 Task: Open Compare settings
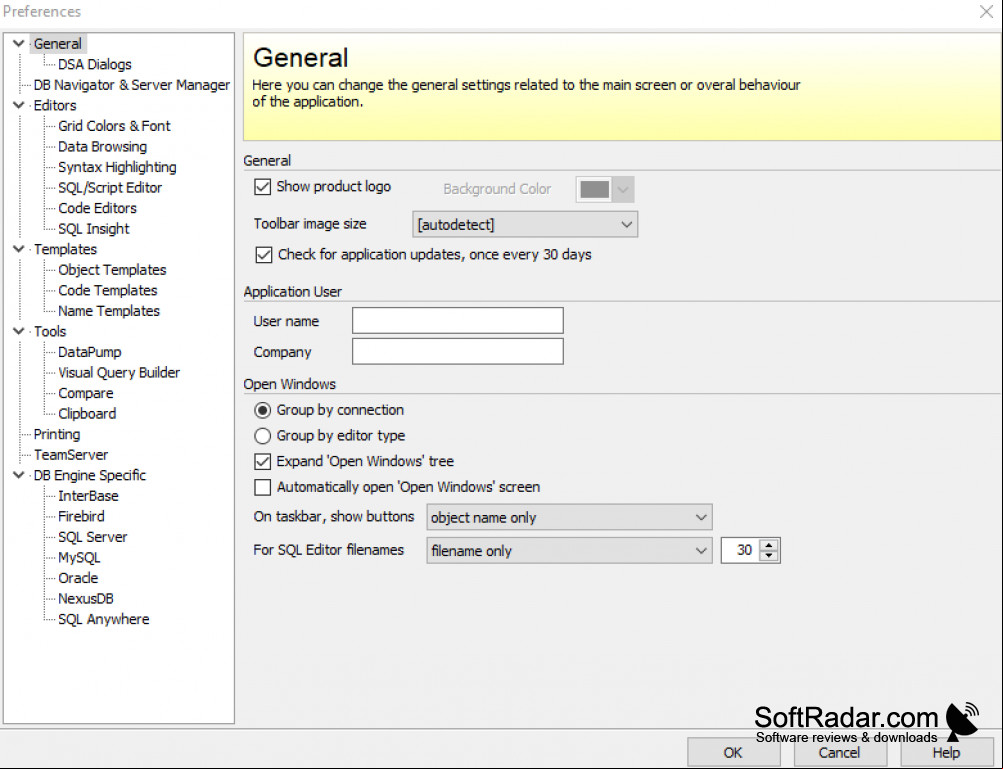click(86, 393)
